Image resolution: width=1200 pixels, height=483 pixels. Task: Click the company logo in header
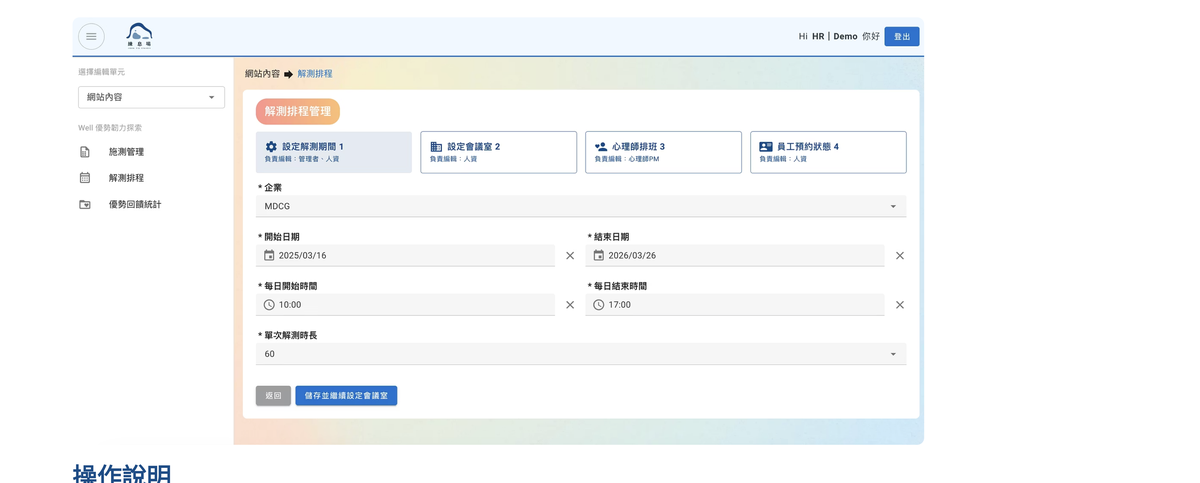pos(140,36)
